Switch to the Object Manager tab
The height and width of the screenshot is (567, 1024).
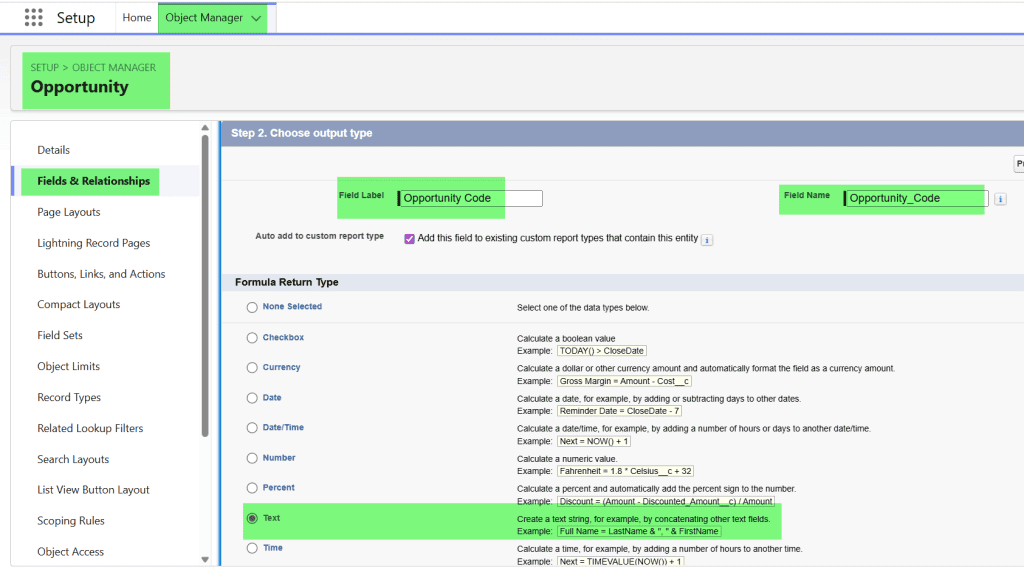(204, 18)
